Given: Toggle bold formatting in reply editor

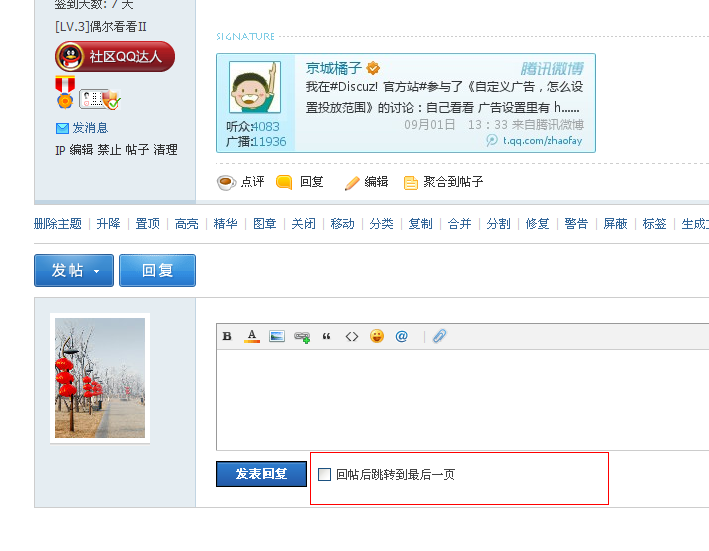Looking at the screenshot, I should coord(227,336).
